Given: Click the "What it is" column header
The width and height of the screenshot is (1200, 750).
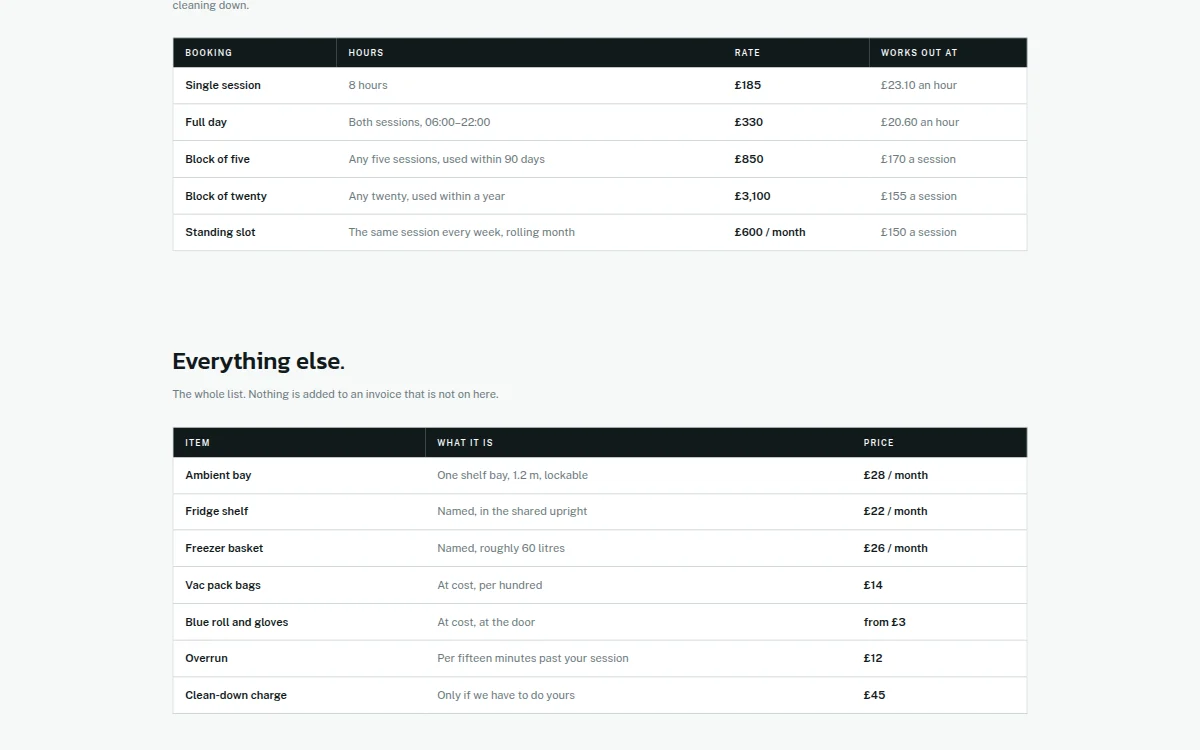Looking at the screenshot, I should (465, 443).
